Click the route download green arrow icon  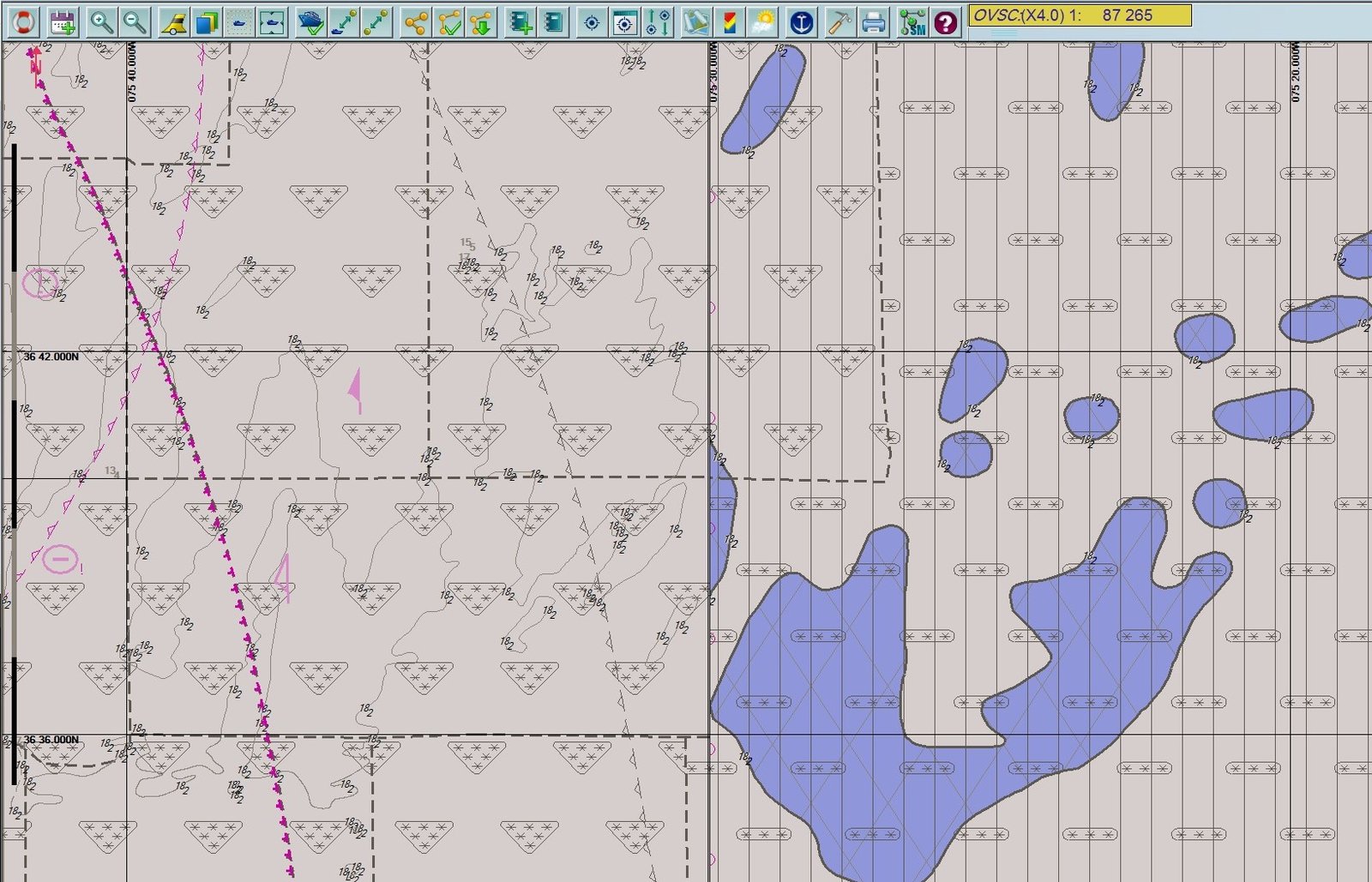[482, 22]
